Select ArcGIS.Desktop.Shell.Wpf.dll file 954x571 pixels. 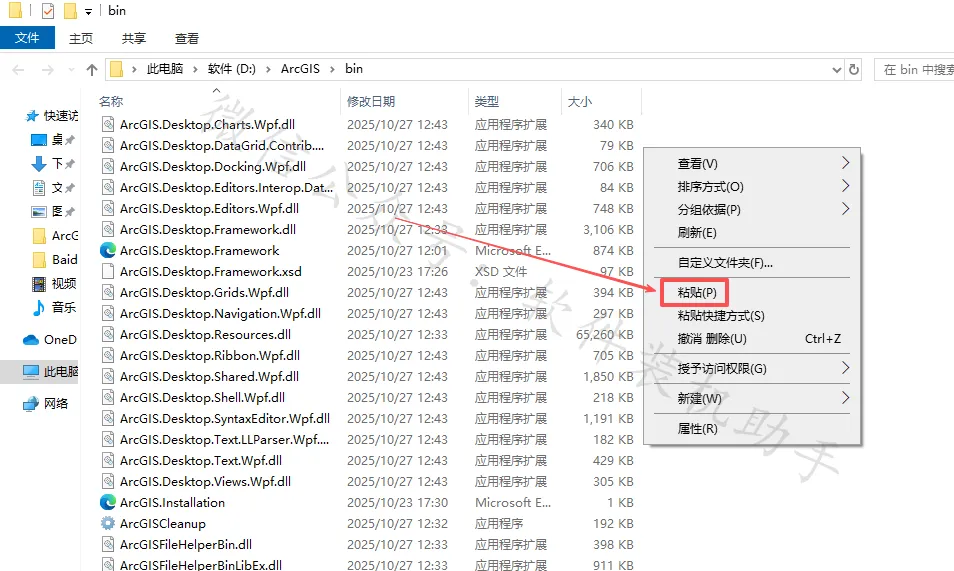point(203,398)
